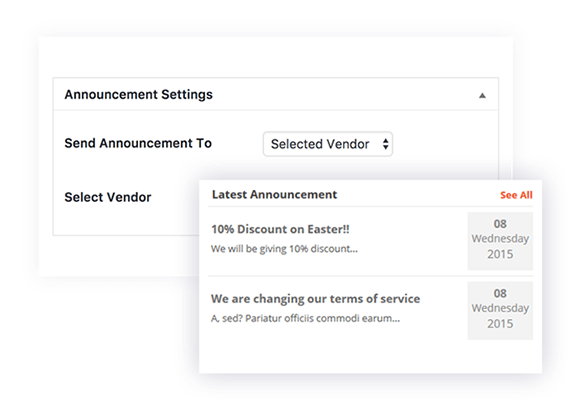Click Wednesday text in second date box
The width and height of the screenshot is (585, 413).
[x=500, y=309]
